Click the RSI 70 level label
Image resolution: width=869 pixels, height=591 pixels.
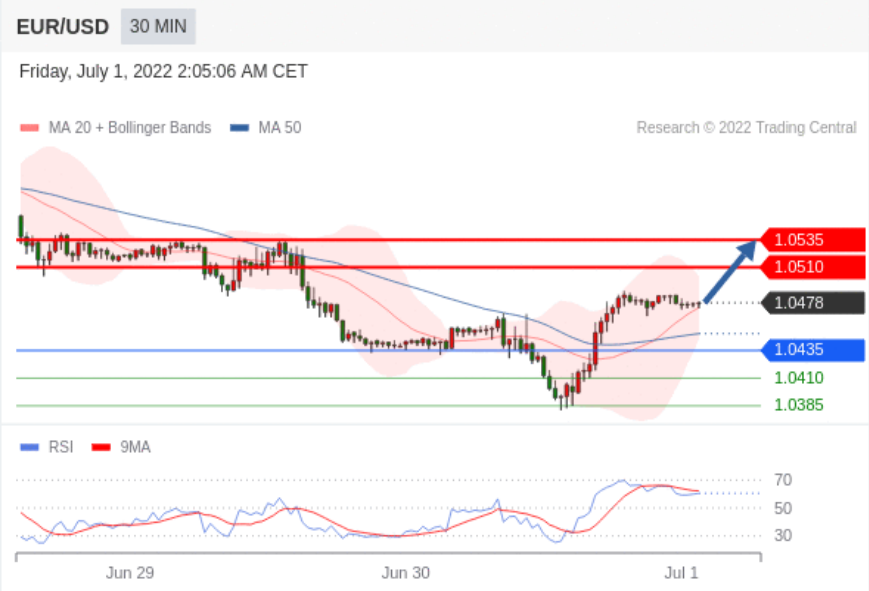click(783, 480)
